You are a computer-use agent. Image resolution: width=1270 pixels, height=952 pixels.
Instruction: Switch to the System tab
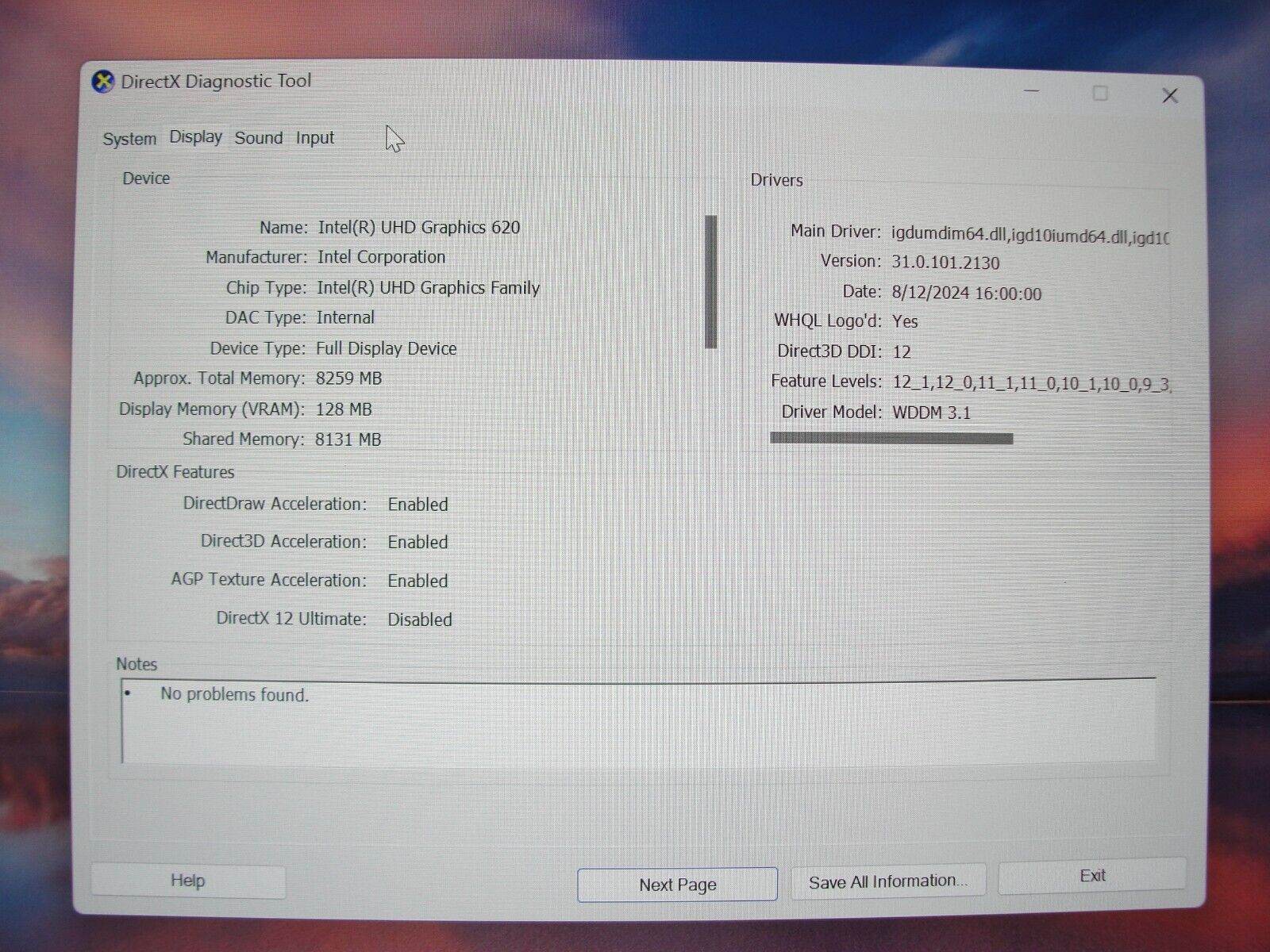coord(129,138)
